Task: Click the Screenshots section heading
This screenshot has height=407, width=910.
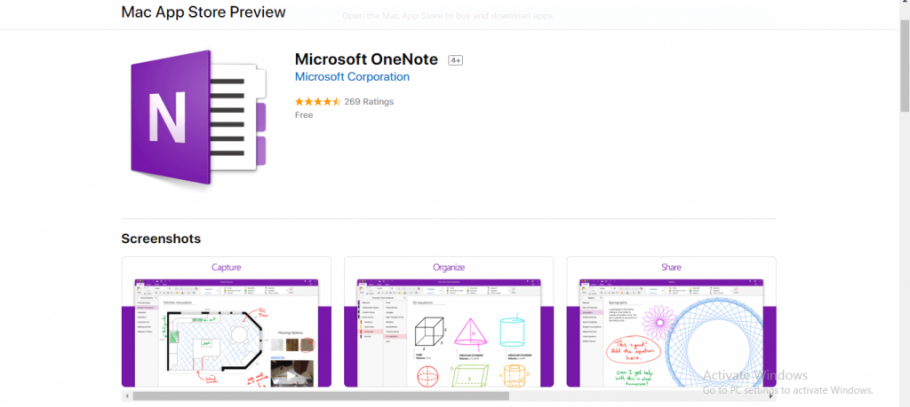Action: click(161, 239)
